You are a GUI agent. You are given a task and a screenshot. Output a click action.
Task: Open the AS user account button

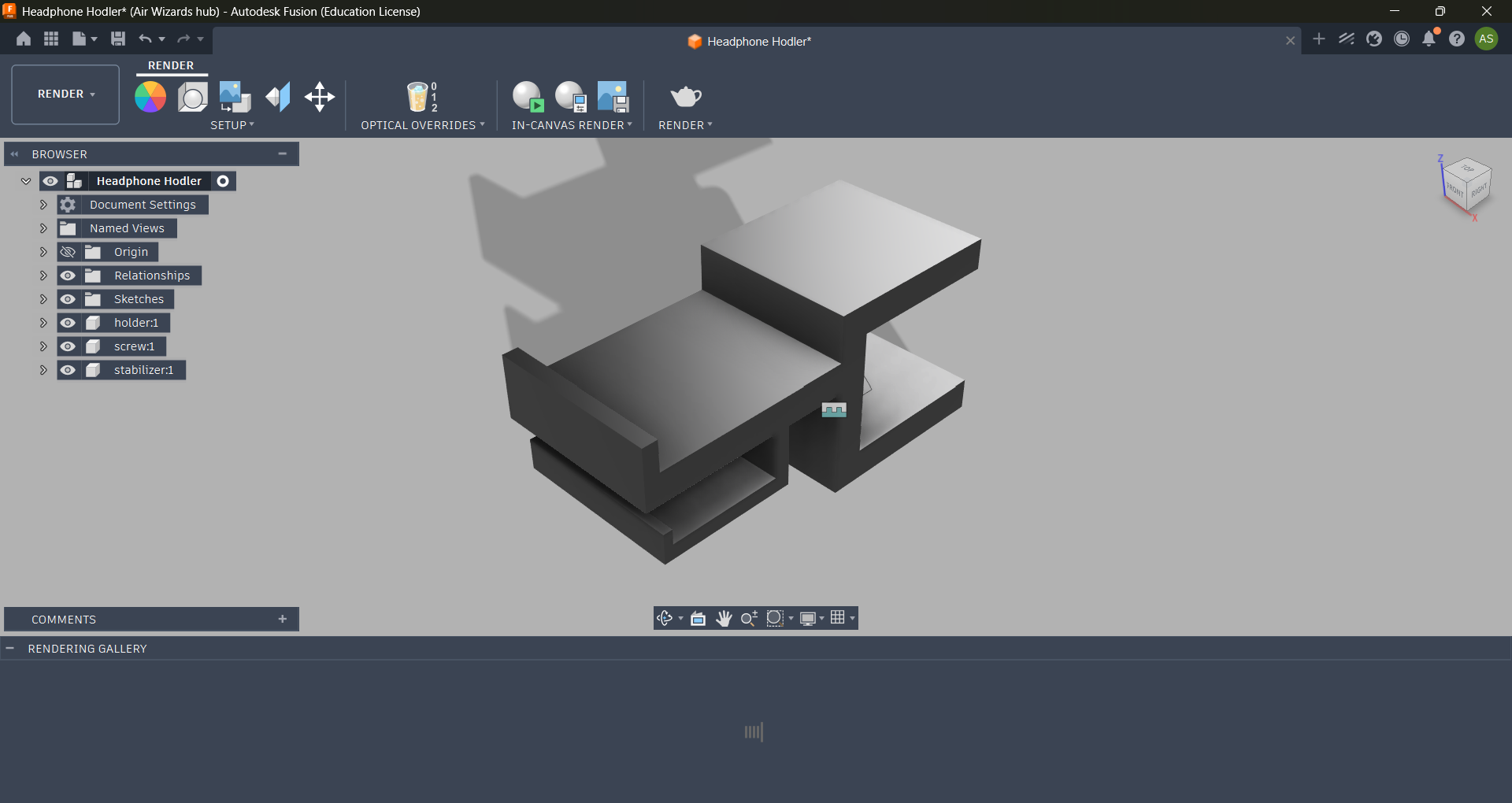1486,39
